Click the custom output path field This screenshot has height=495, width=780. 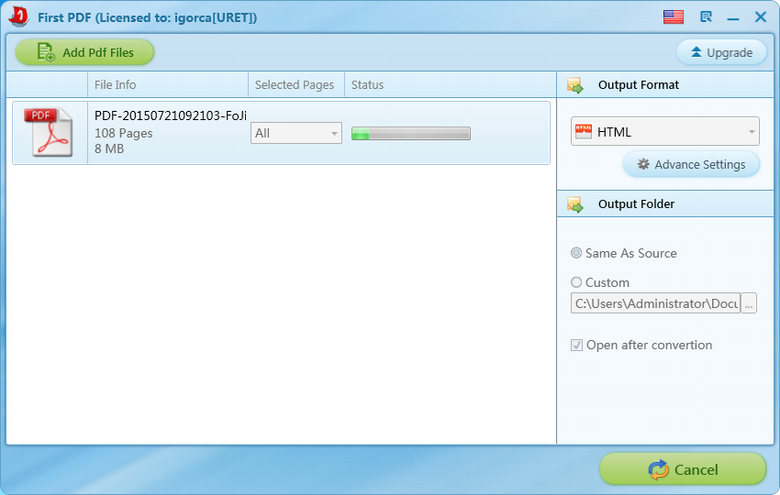point(656,303)
